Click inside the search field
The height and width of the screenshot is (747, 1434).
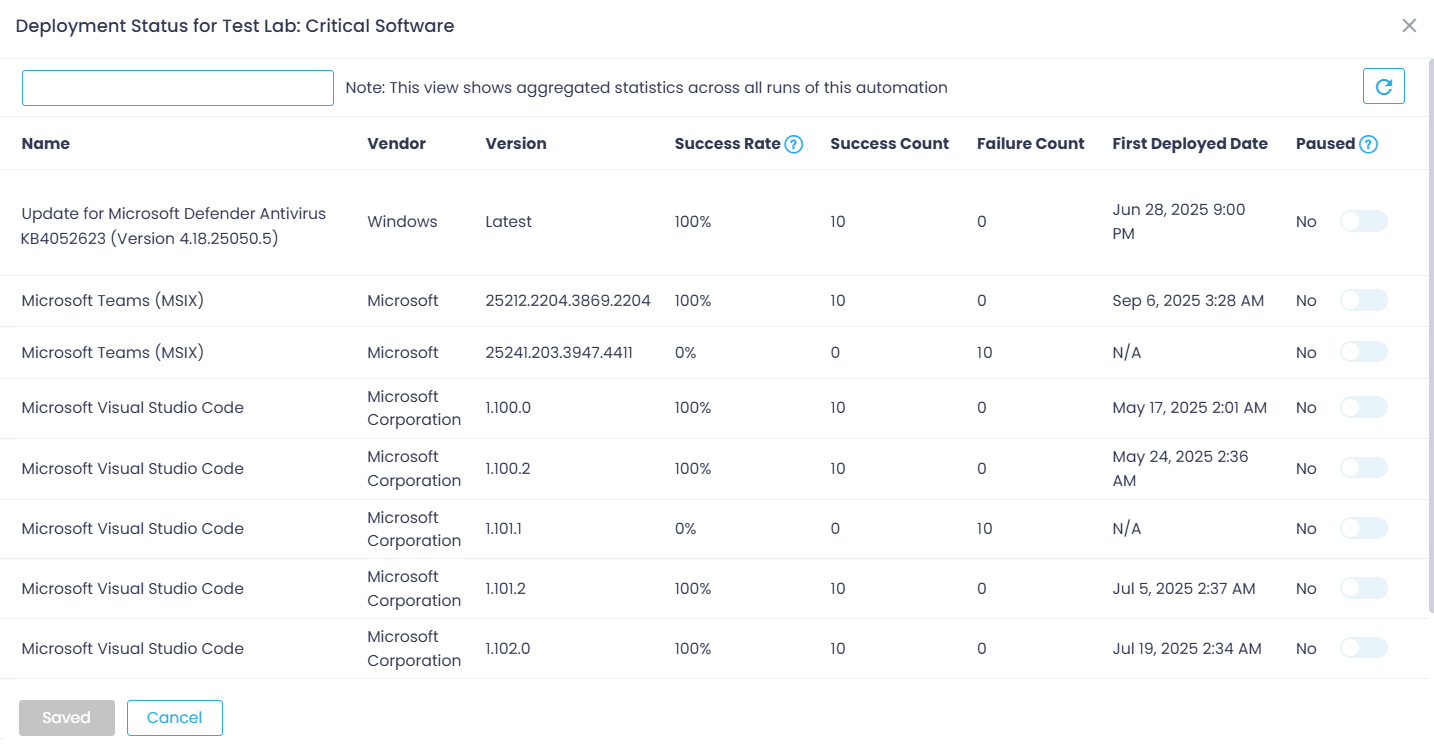tap(177, 87)
